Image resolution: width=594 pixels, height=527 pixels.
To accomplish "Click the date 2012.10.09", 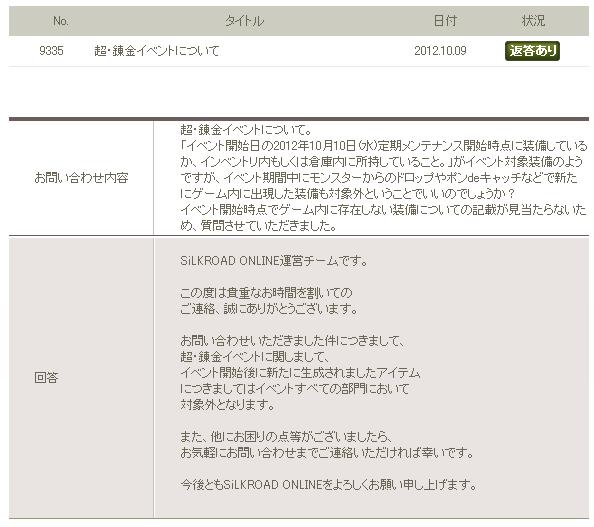I will pyautogui.click(x=440, y=51).
